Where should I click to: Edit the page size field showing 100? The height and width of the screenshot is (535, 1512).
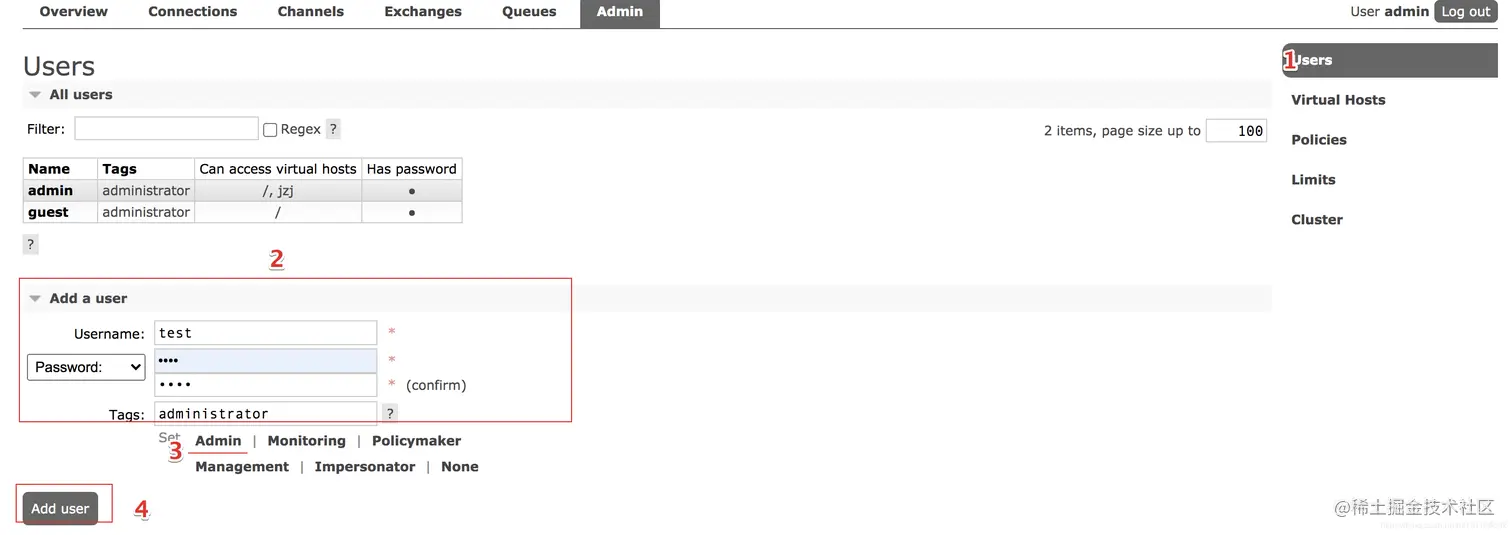point(1236,131)
